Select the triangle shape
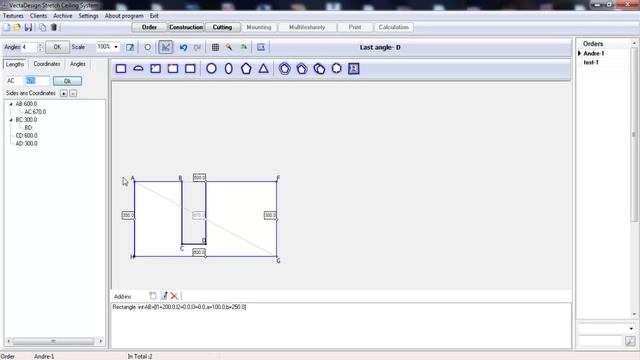The image size is (640, 360). (263, 69)
